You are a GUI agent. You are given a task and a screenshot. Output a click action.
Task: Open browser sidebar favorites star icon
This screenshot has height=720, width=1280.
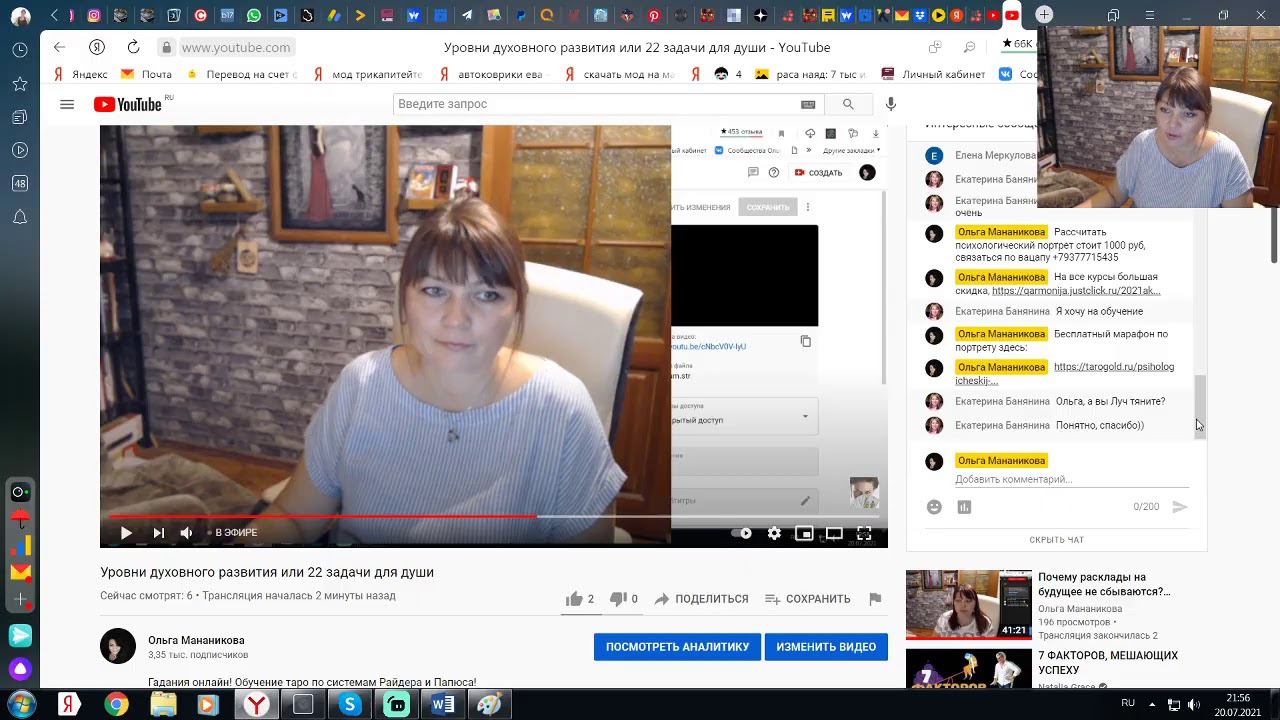[20, 84]
